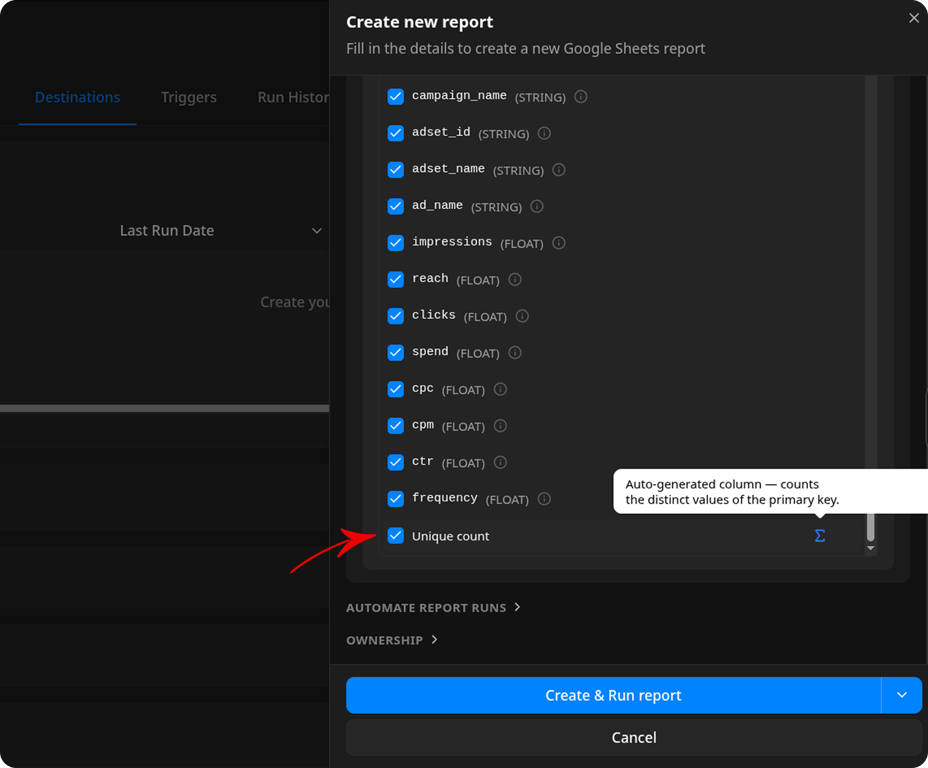Click info icon next to cpc
Viewport: 928px width, 768px height.
(500, 389)
